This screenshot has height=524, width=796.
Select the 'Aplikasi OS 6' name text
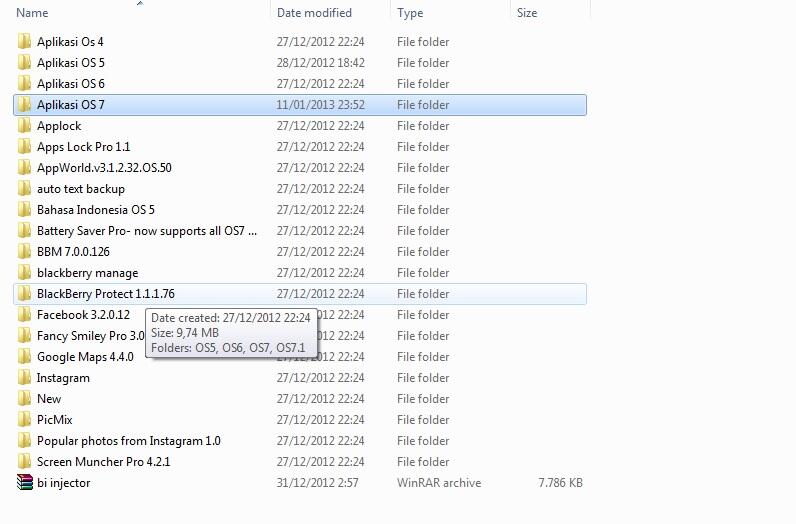tap(71, 84)
